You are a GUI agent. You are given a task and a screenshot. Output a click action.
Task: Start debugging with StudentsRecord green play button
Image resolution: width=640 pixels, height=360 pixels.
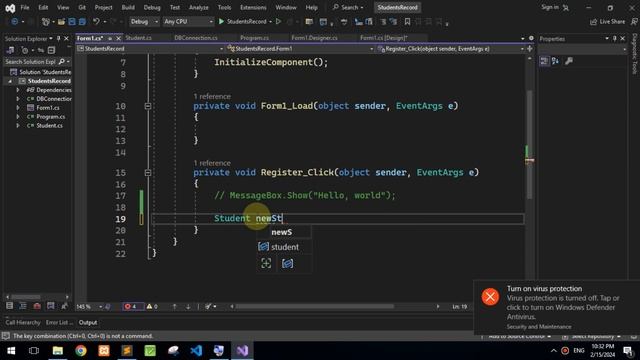tap(222, 21)
